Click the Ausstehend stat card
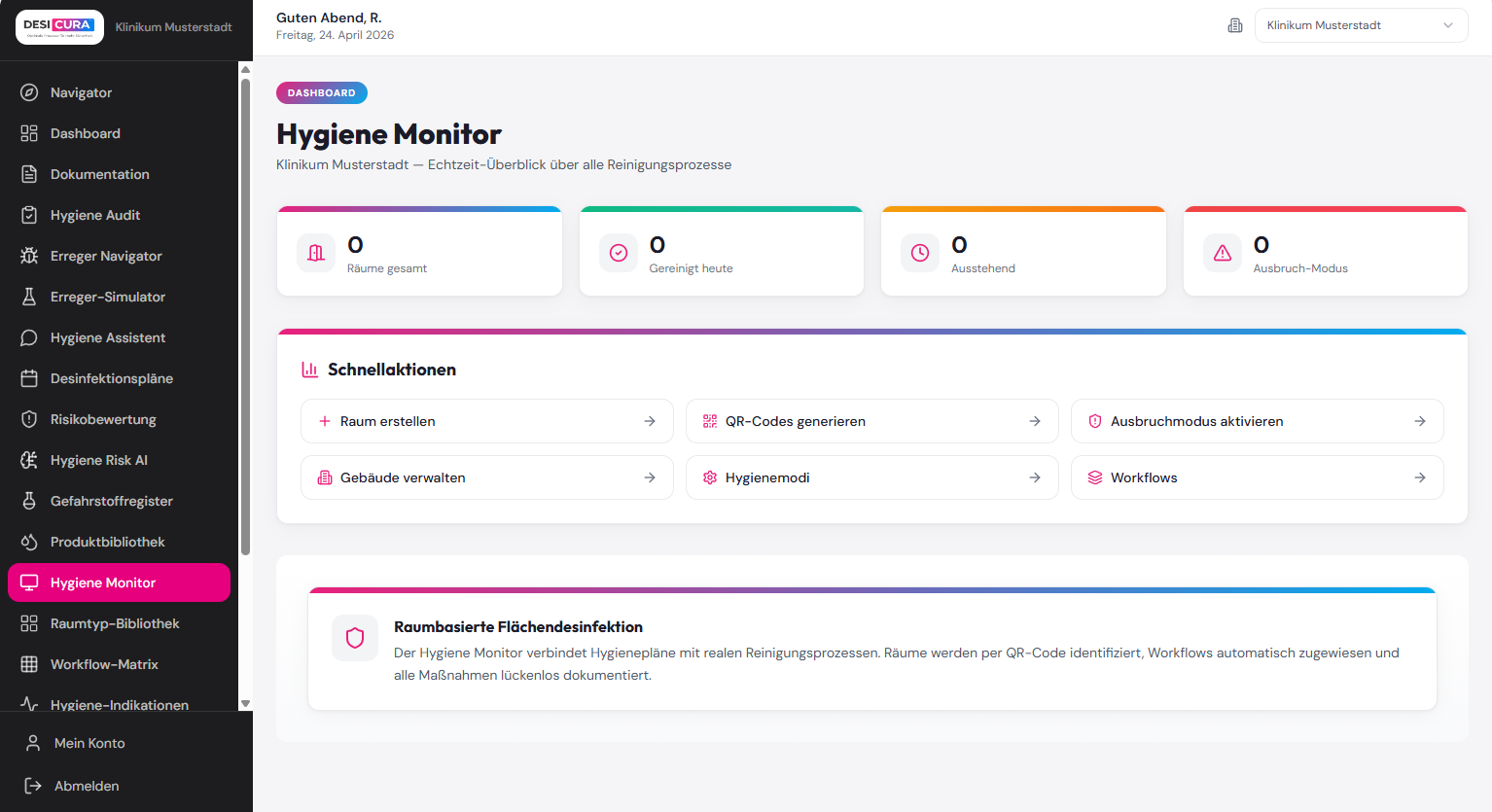Screen dimensions: 1492x812 1023,251
